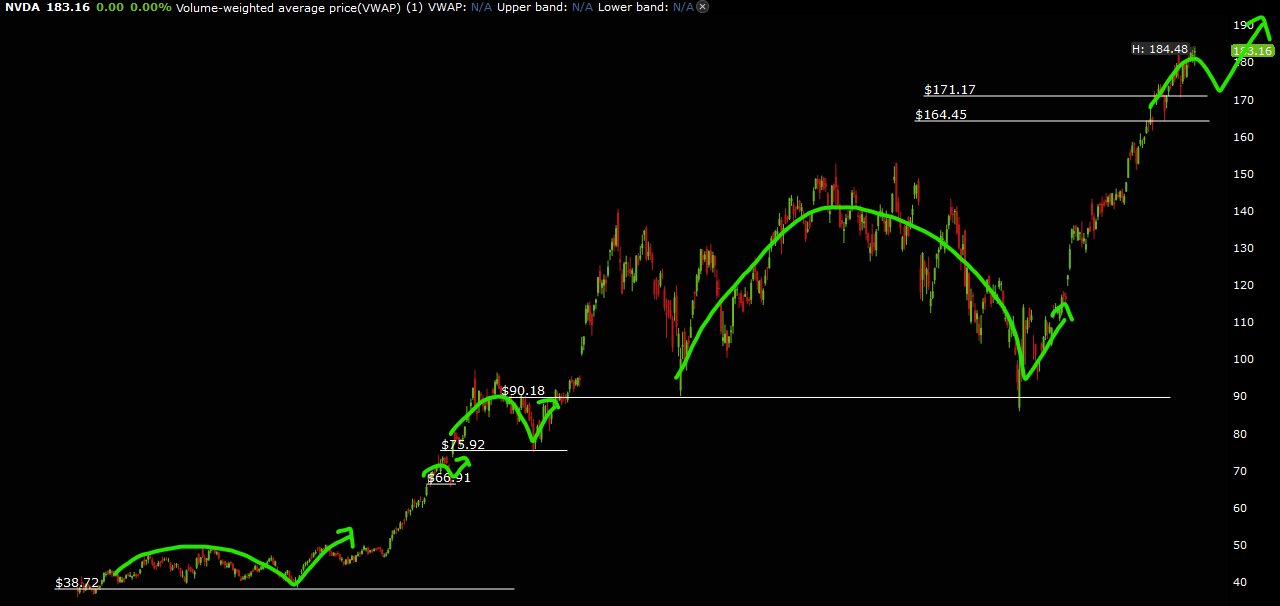Select the $90.18 horizontal line label
1280x606 pixels.
point(523,390)
